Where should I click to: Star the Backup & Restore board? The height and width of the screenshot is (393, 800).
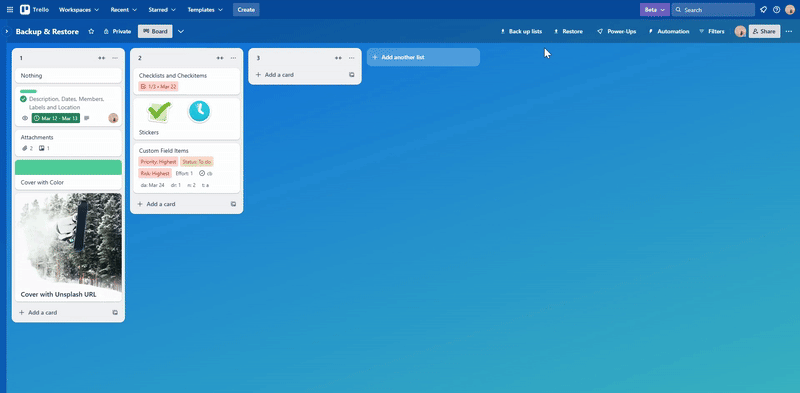pos(91,32)
